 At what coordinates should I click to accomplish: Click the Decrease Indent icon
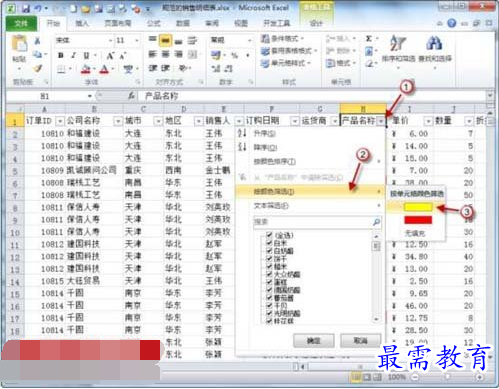[152, 68]
